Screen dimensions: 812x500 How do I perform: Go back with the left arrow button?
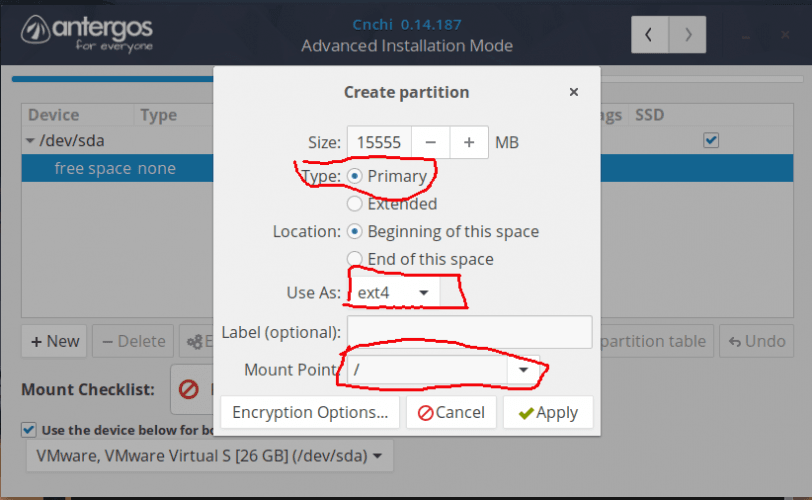tap(649, 35)
